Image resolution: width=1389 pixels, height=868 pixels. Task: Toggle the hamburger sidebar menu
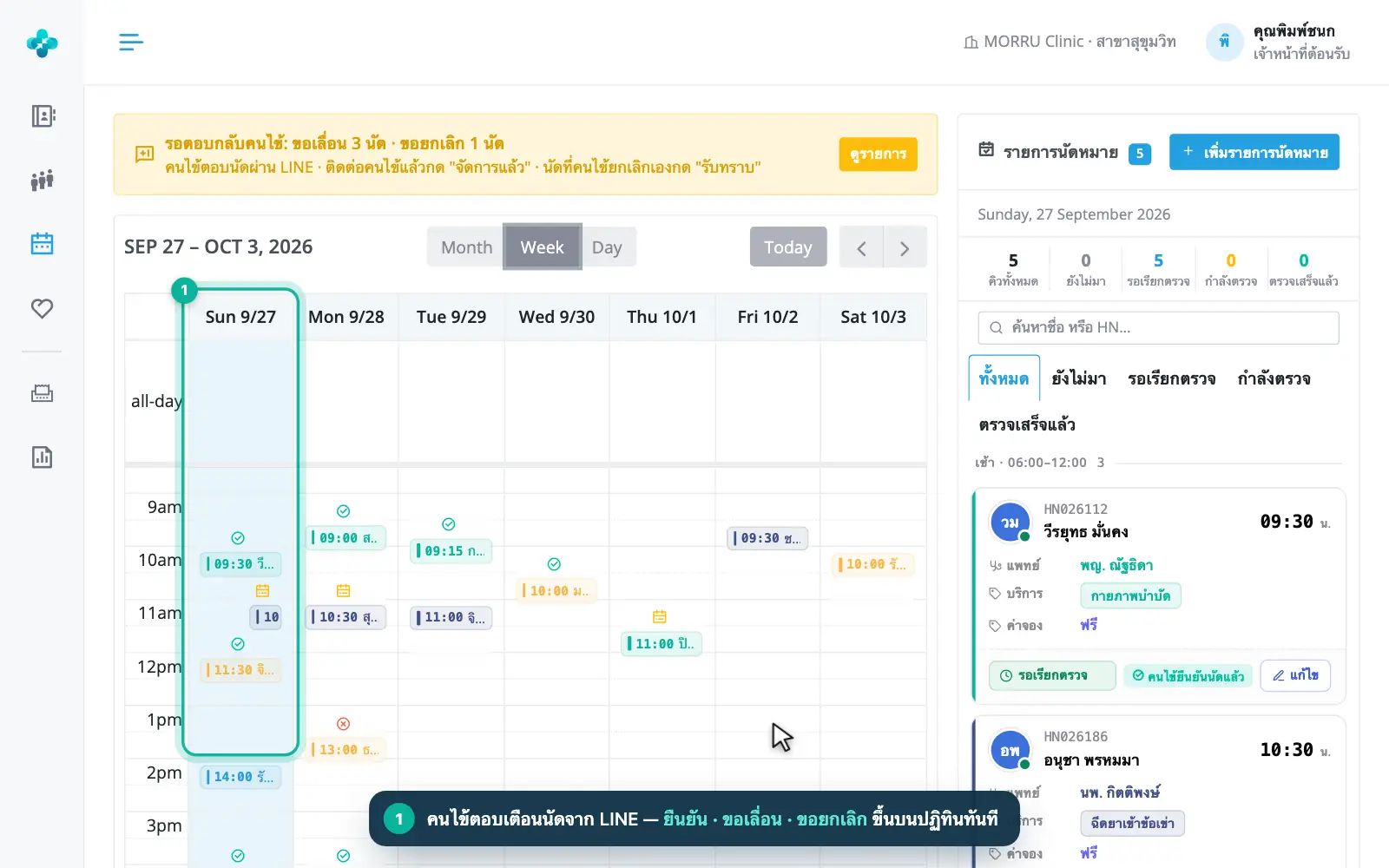tap(131, 42)
